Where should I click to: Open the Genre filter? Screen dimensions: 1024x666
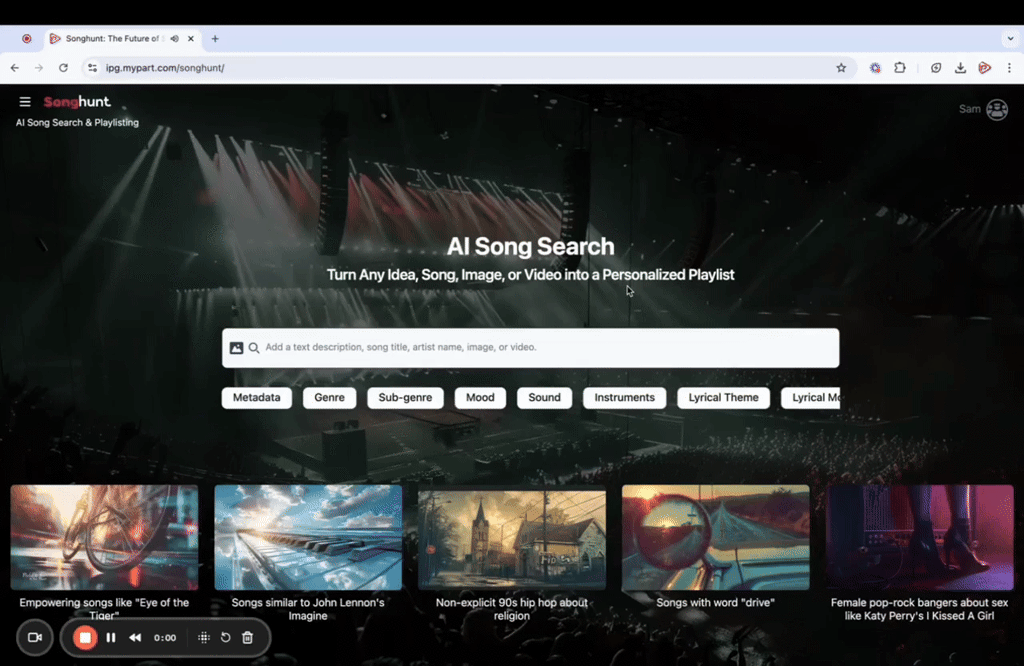(x=329, y=397)
